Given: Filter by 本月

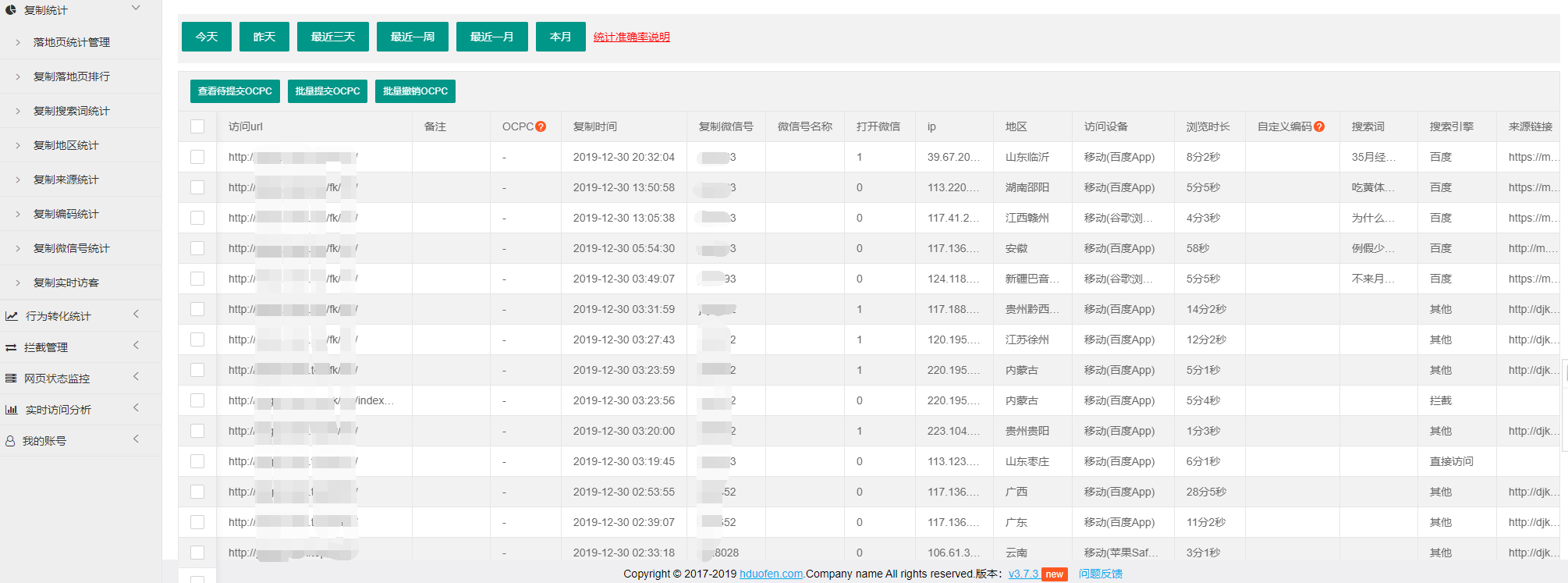Looking at the screenshot, I should click(x=561, y=37).
